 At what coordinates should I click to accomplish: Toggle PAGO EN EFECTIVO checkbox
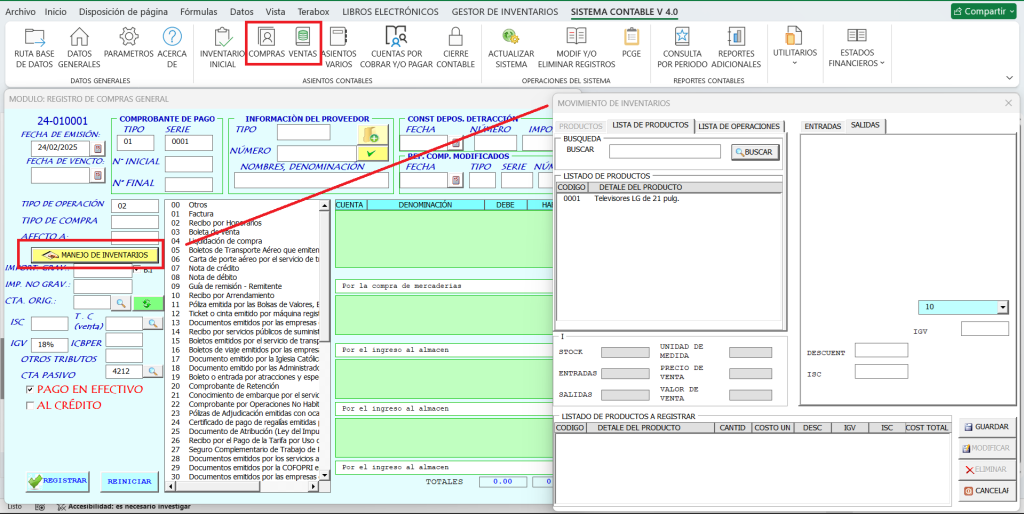(30, 389)
